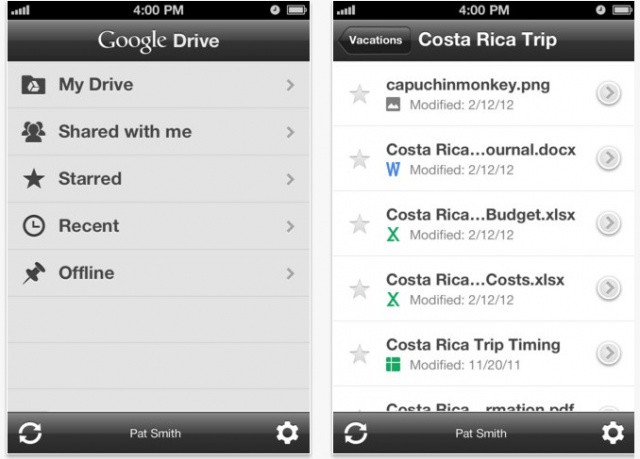Open the Offline label
640x459 pixels.
87,273
